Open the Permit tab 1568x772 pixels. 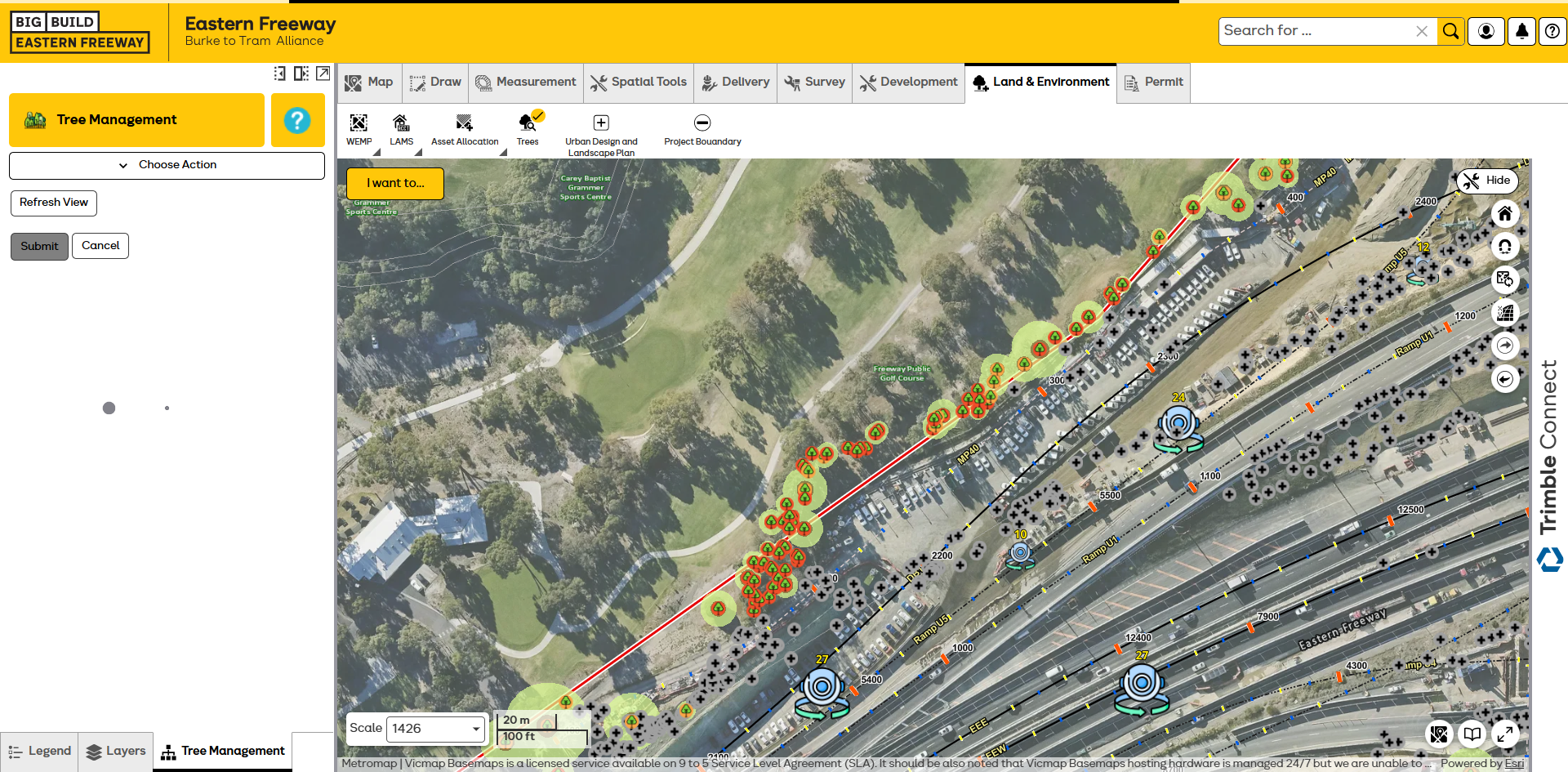point(1153,83)
